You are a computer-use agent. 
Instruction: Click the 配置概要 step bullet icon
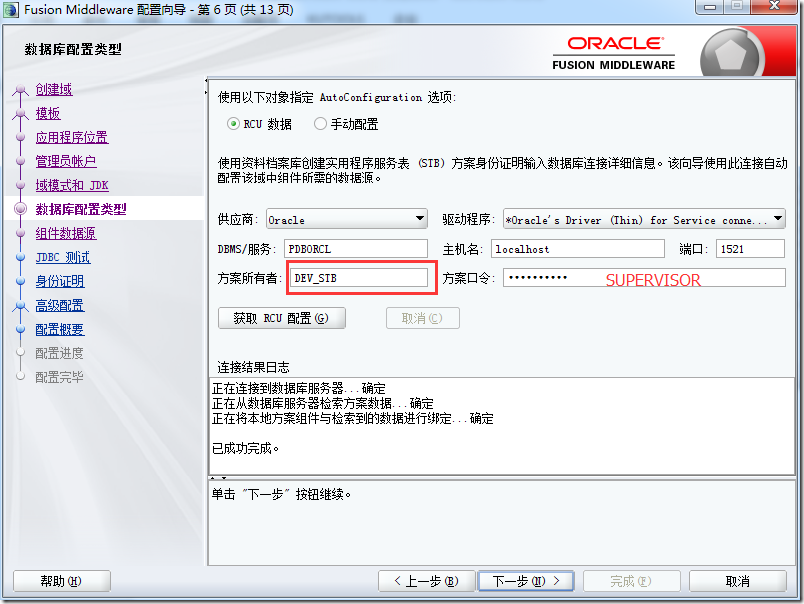pyautogui.click(x=21, y=329)
